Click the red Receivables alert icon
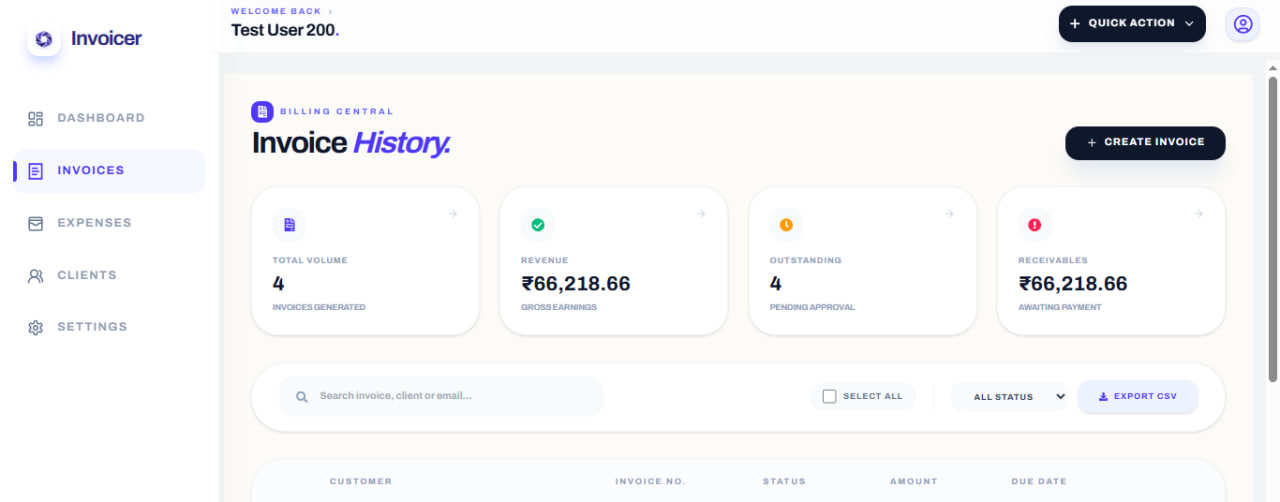 (1034, 225)
